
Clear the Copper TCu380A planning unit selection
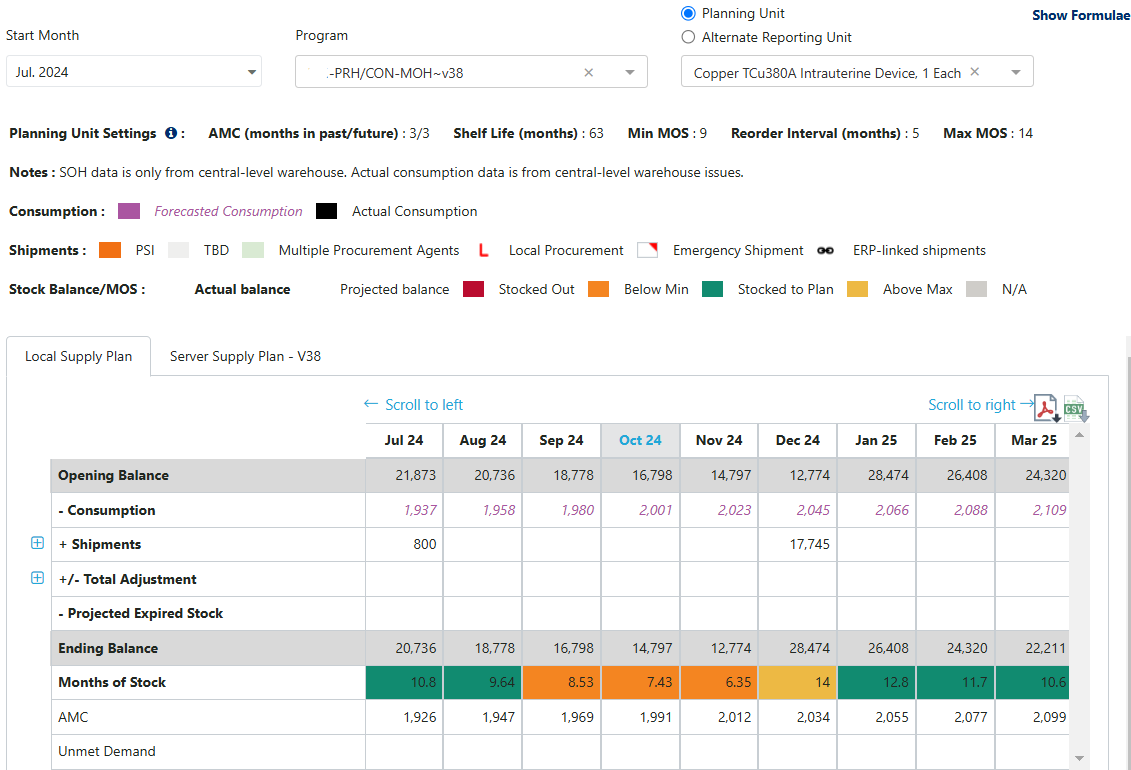click(x=974, y=72)
